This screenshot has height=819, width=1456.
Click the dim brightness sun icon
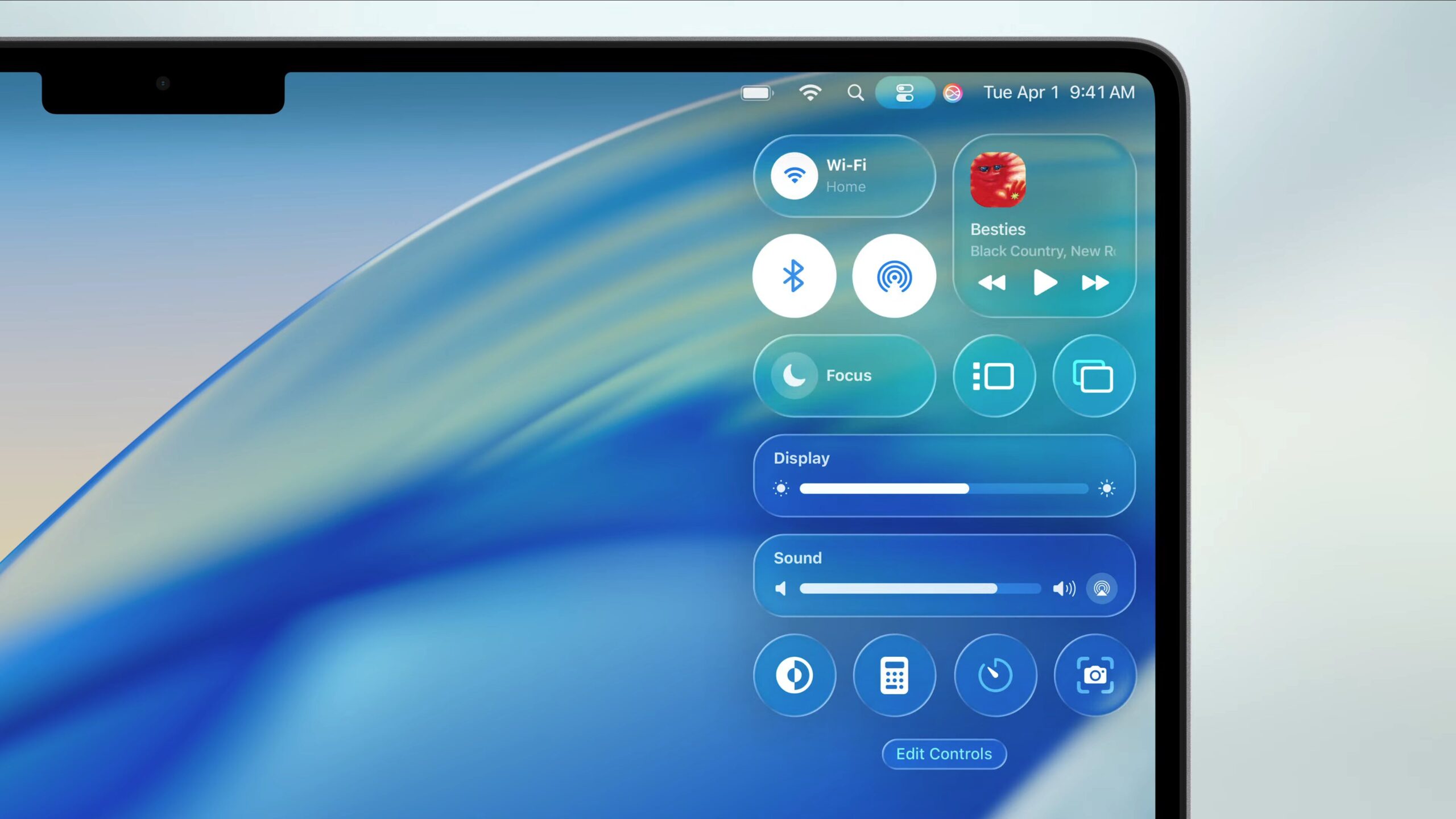click(x=781, y=488)
